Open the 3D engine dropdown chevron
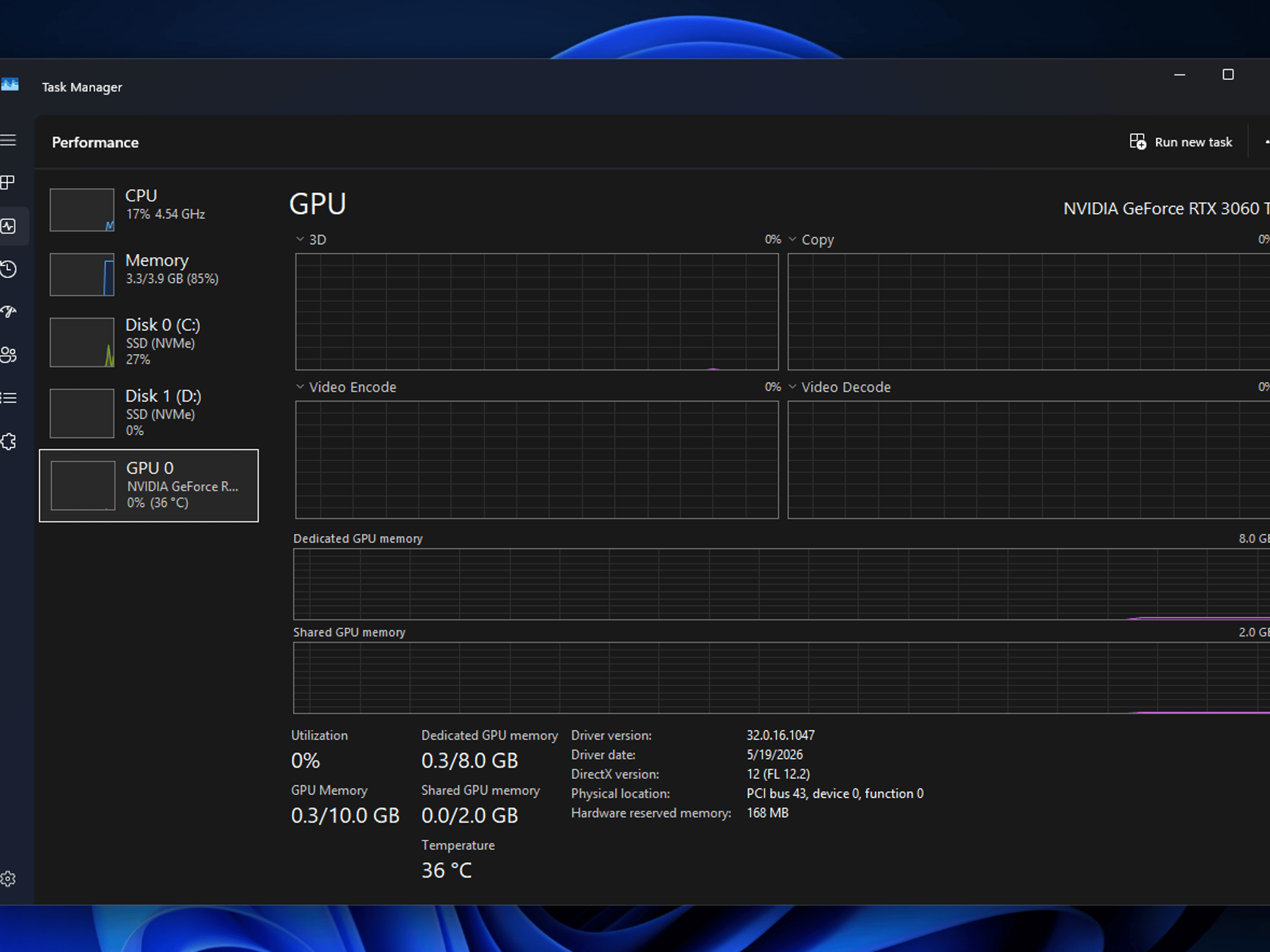Image resolution: width=1270 pixels, height=952 pixels. tap(300, 239)
